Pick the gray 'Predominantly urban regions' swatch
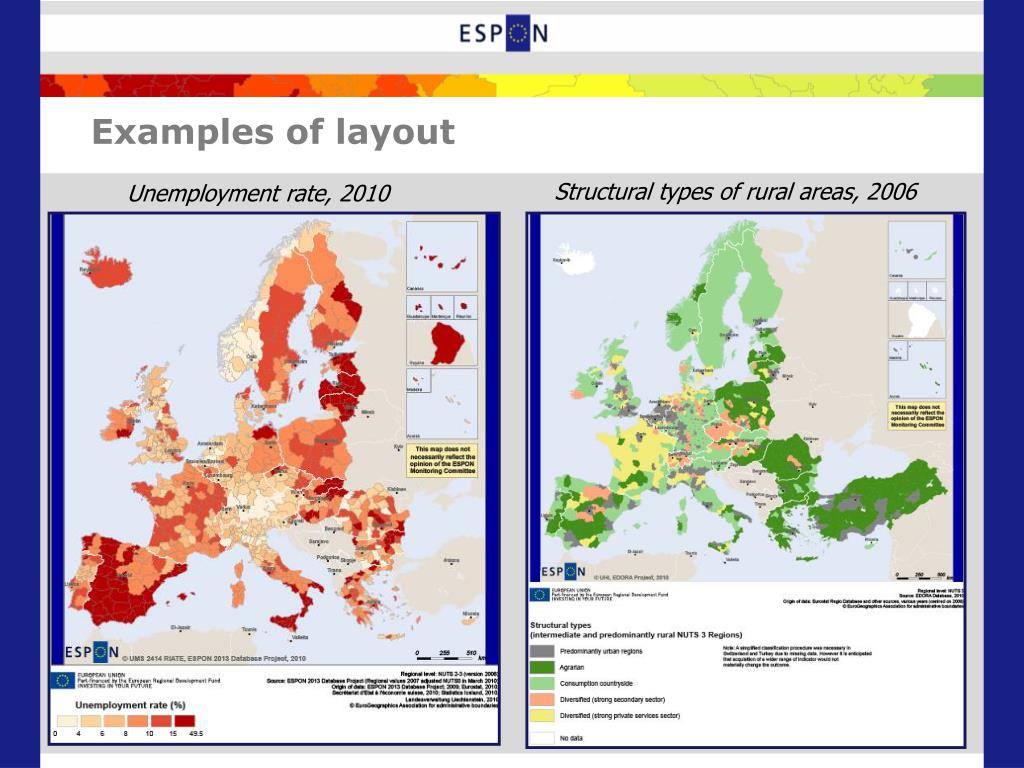This screenshot has height=768, width=1024. pos(542,651)
